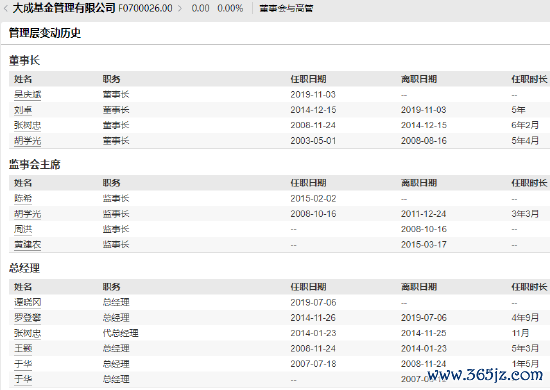Screen dimensions: 550x390
Task: Open 张树忠 link in the 代总经理 row
Action: 27,333
